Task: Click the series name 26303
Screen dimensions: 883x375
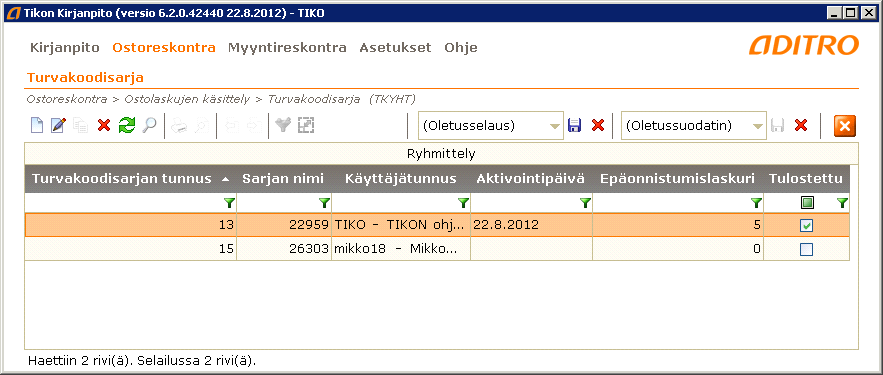Action: pos(284,249)
